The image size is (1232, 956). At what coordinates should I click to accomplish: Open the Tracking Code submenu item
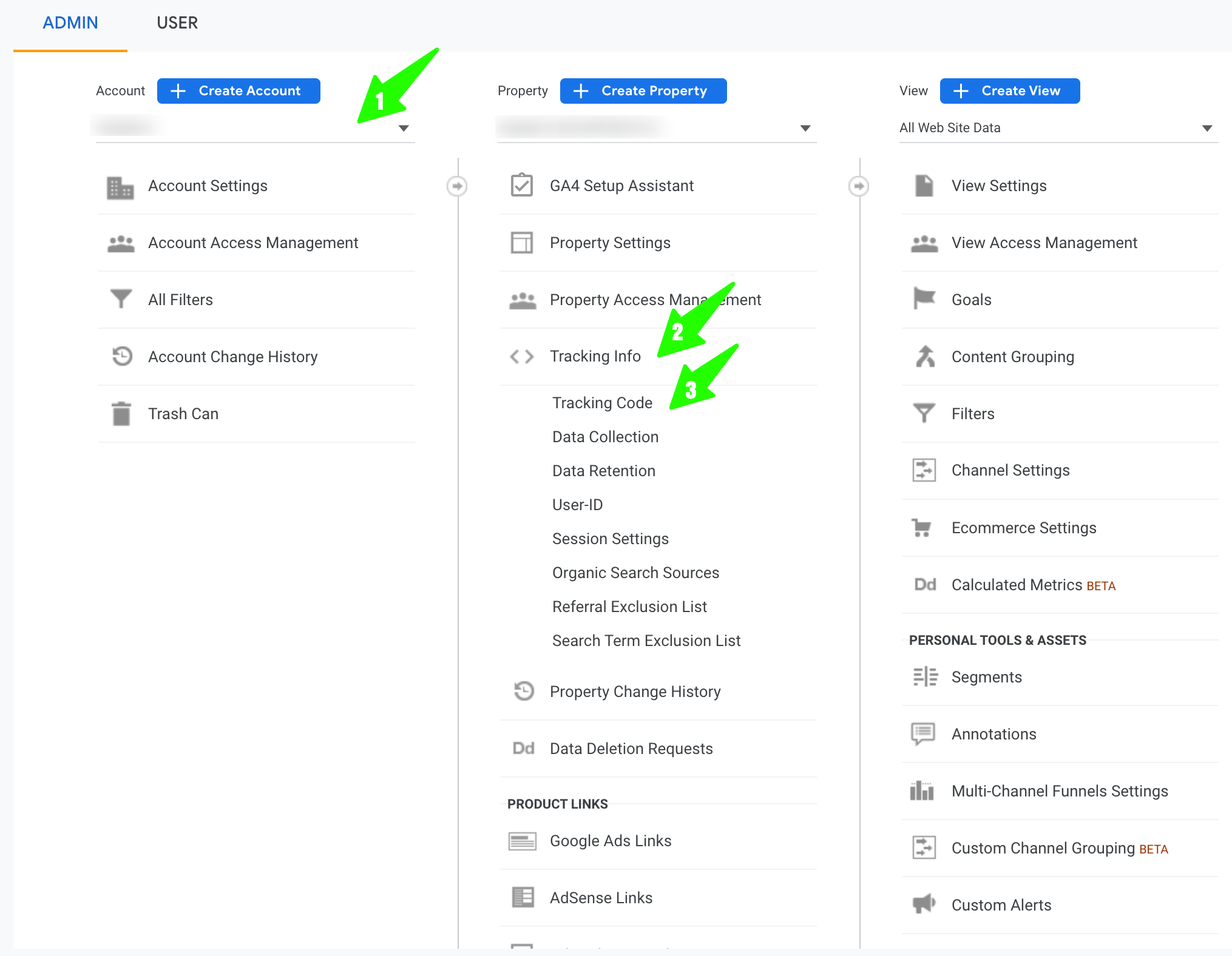pyautogui.click(x=602, y=403)
